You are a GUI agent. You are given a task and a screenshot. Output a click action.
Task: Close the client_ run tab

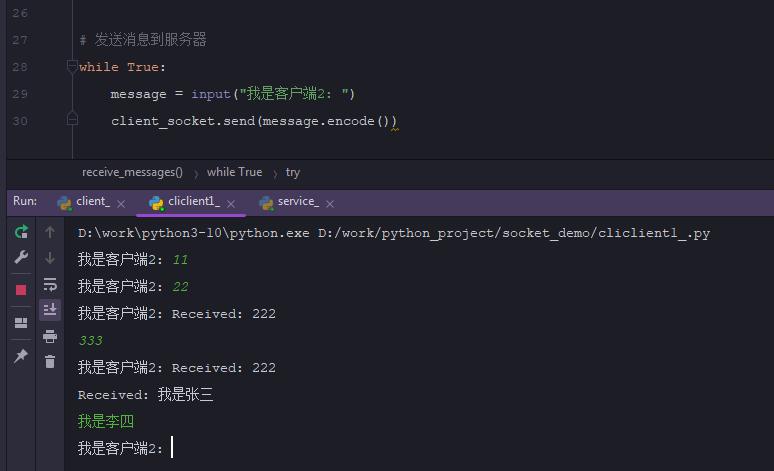click(121, 203)
